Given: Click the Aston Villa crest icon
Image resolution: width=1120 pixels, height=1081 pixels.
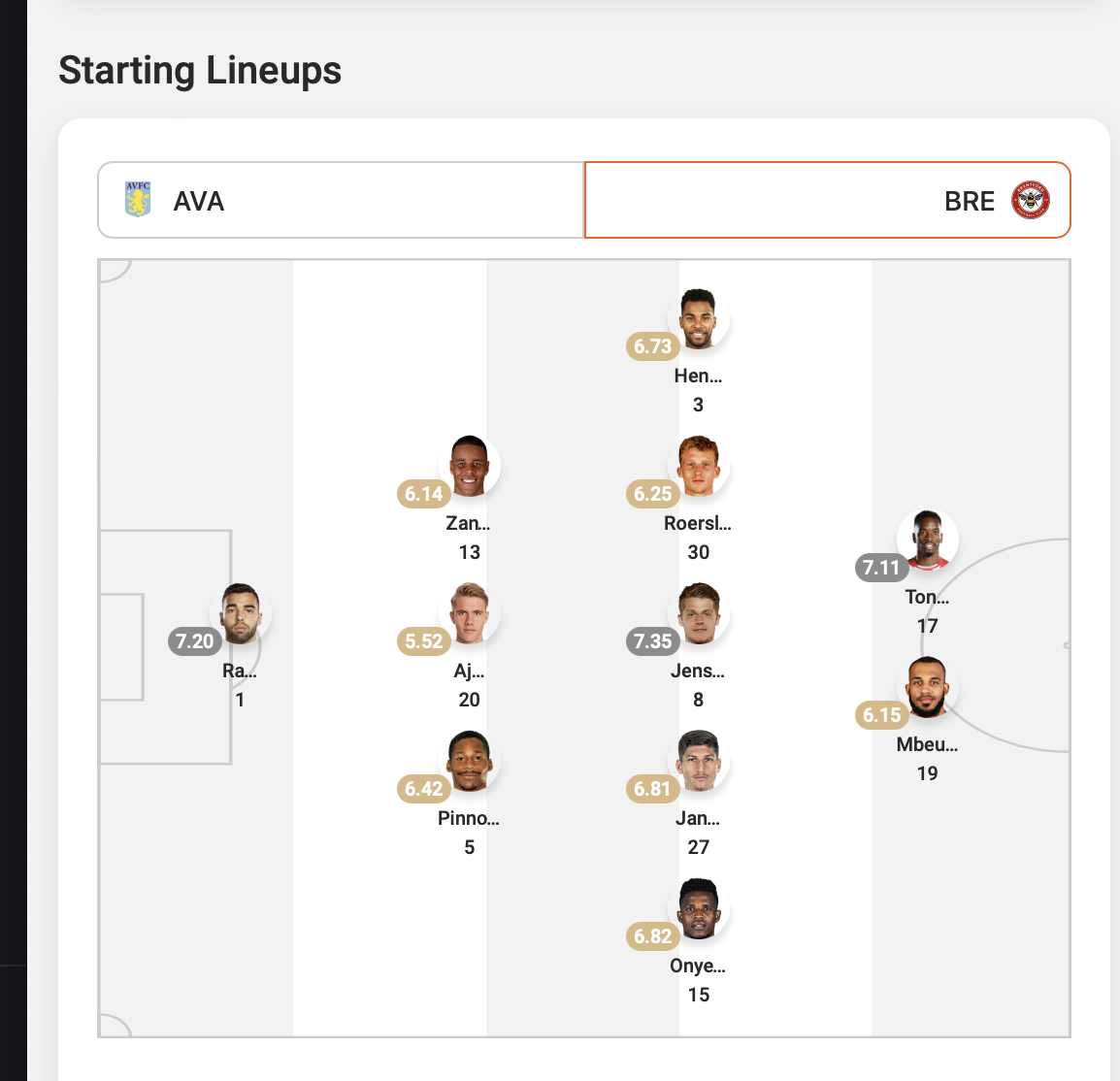Looking at the screenshot, I should [x=138, y=200].
